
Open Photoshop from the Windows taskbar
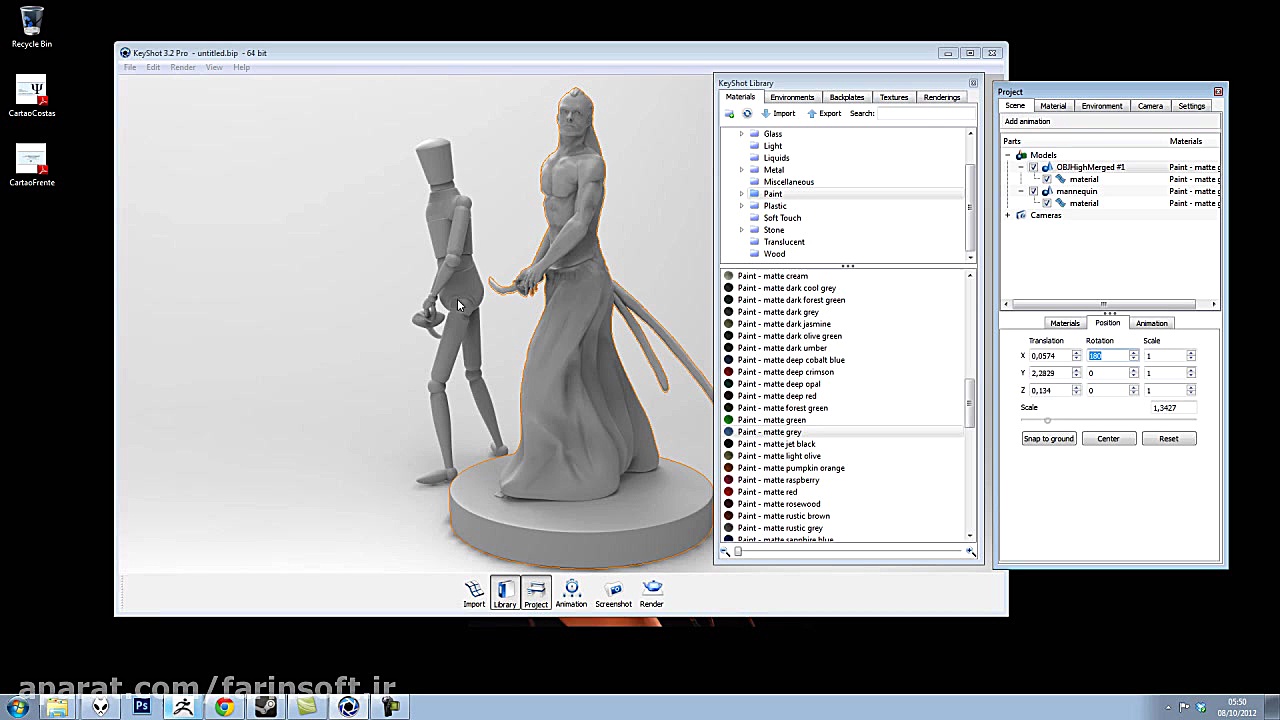pos(142,707)
